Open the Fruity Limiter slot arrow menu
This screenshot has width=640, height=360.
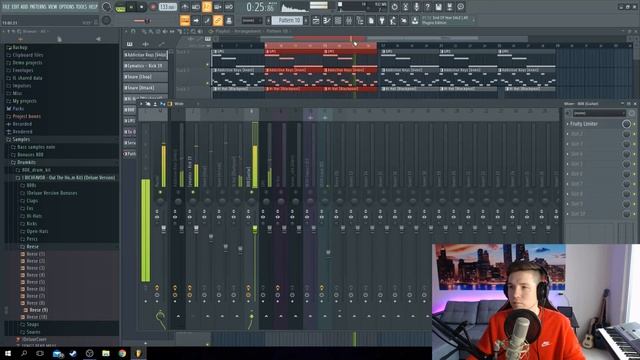pyautogui.click(x=567, y=124)
